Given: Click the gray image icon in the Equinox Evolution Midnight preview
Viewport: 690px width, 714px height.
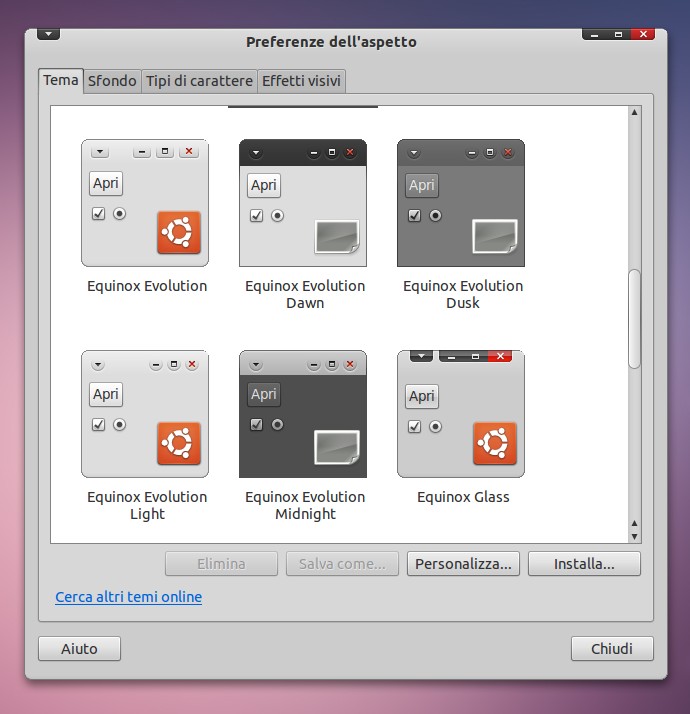Looking at the screenshot, I should pos(337,447).
